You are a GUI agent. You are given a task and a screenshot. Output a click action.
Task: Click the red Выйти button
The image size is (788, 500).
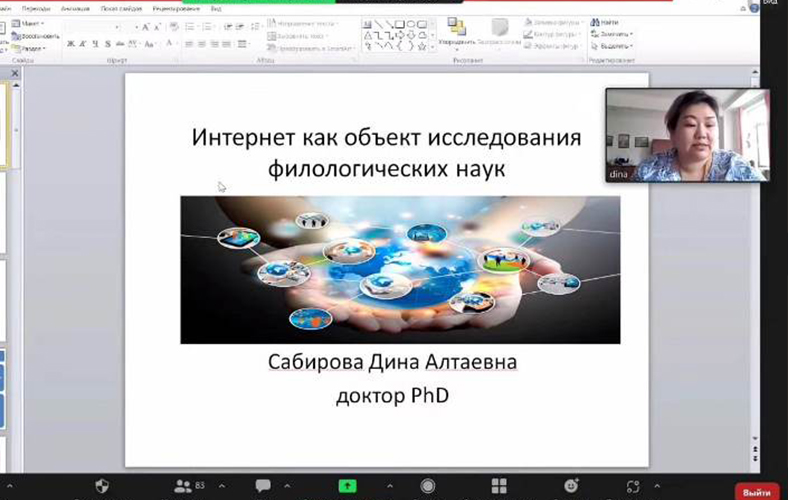tap(756, 491)
